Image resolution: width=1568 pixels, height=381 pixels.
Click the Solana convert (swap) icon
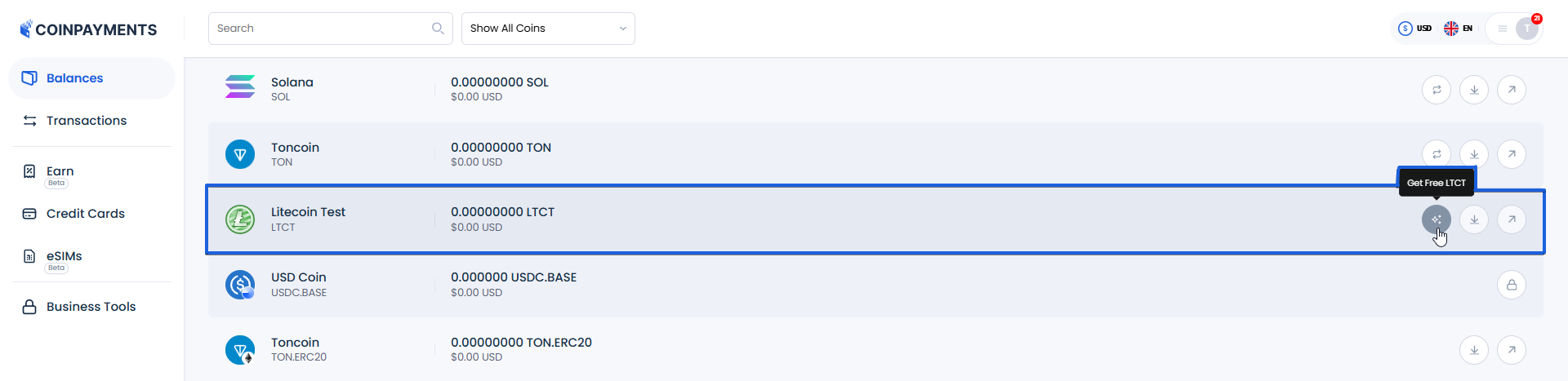(1436, 90)
